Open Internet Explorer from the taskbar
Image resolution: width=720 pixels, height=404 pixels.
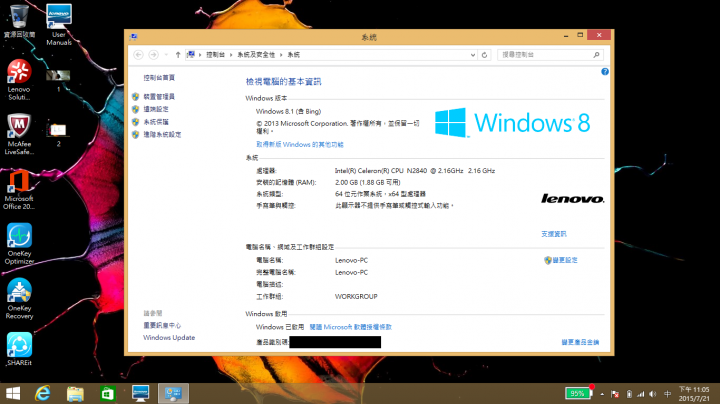click(x=43, y=393)
